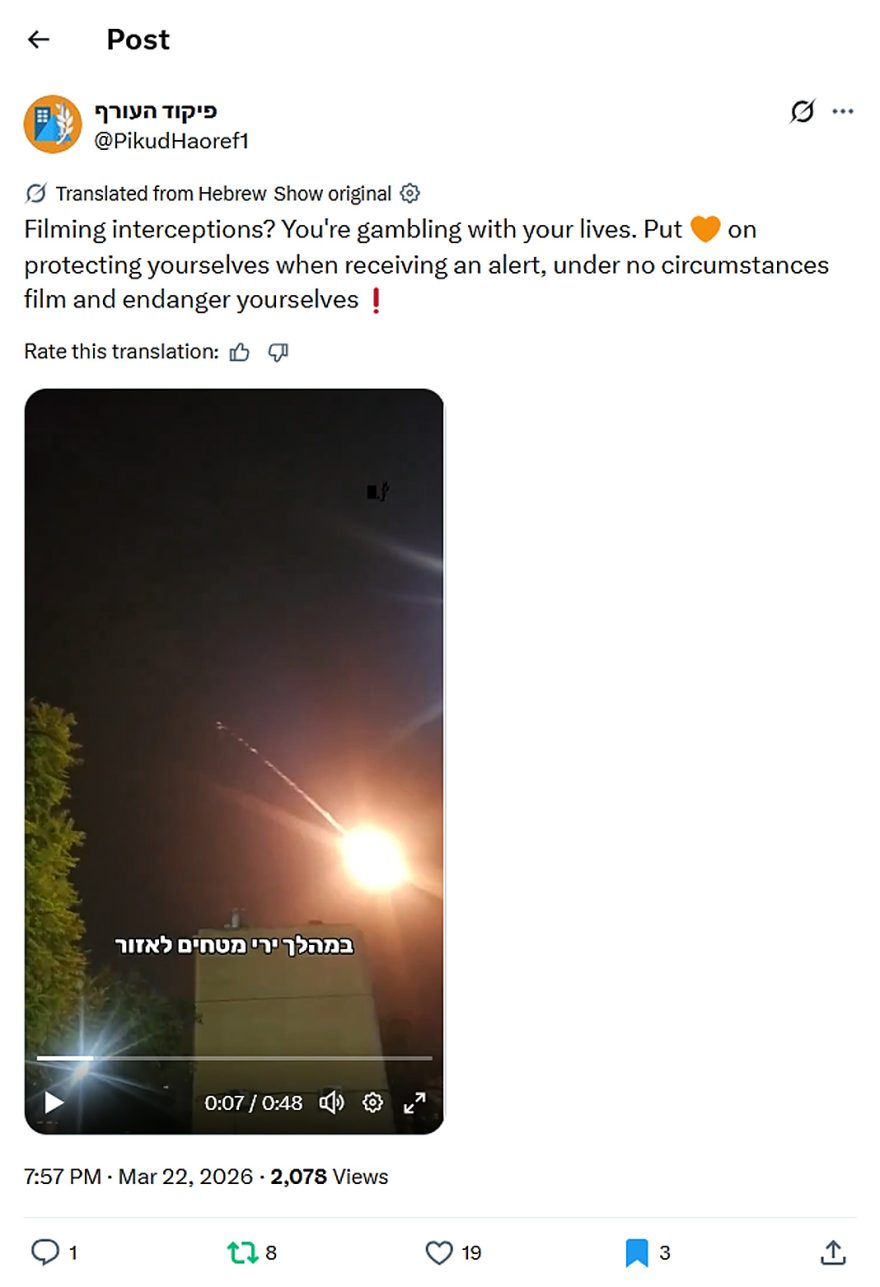Open translation settings via the gear icon
The width and height of the screenshot is (880, 1287).
click(x=409, y=193)
